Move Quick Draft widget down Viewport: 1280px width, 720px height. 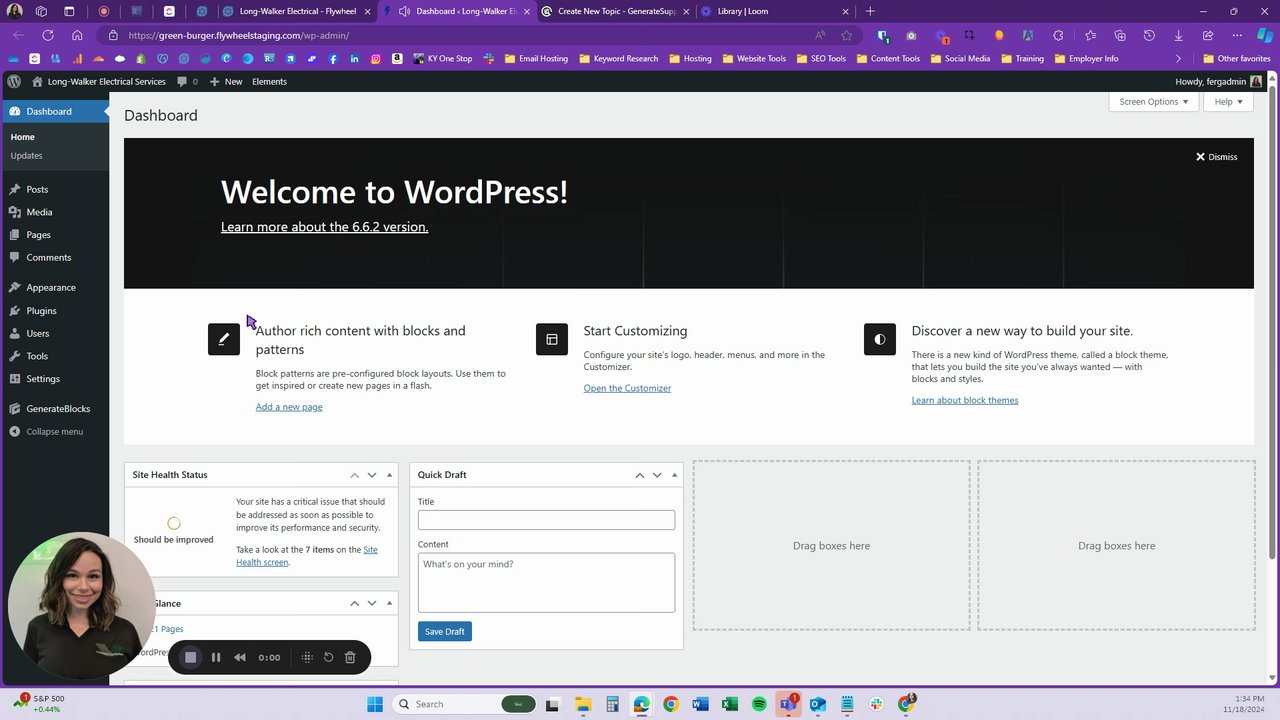pos(657,475)
